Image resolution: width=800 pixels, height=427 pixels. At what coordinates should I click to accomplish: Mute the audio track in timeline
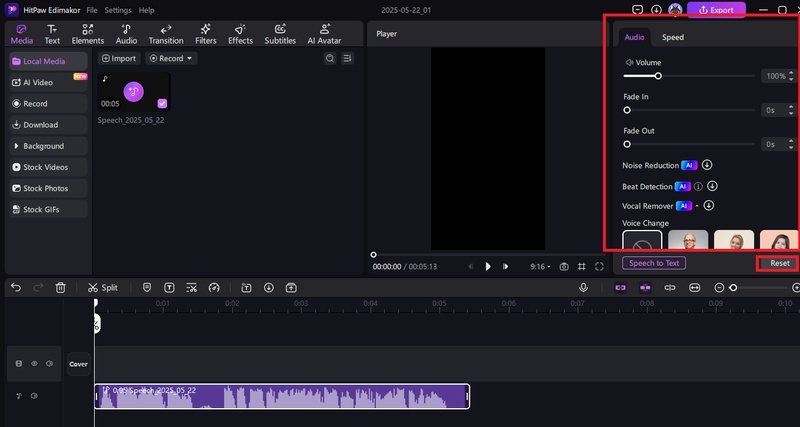33,396
